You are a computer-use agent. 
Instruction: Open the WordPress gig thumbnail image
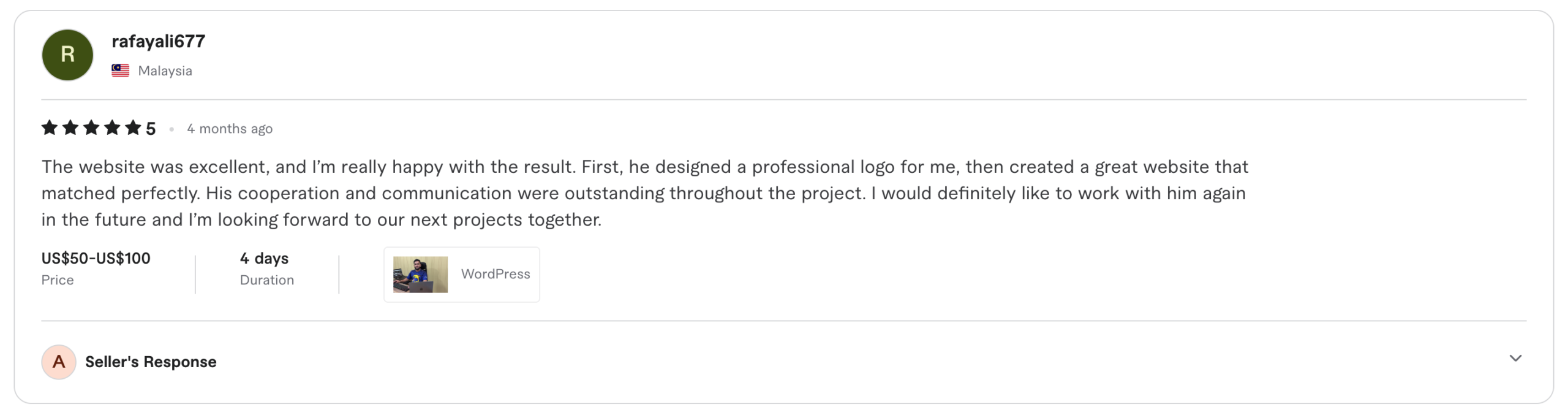(420, 274)
